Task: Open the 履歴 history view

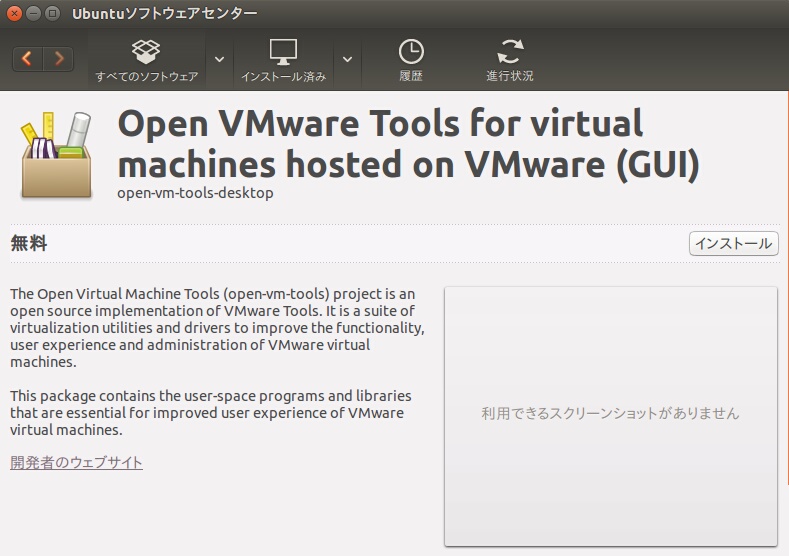Action: click(x=411, y=60)
